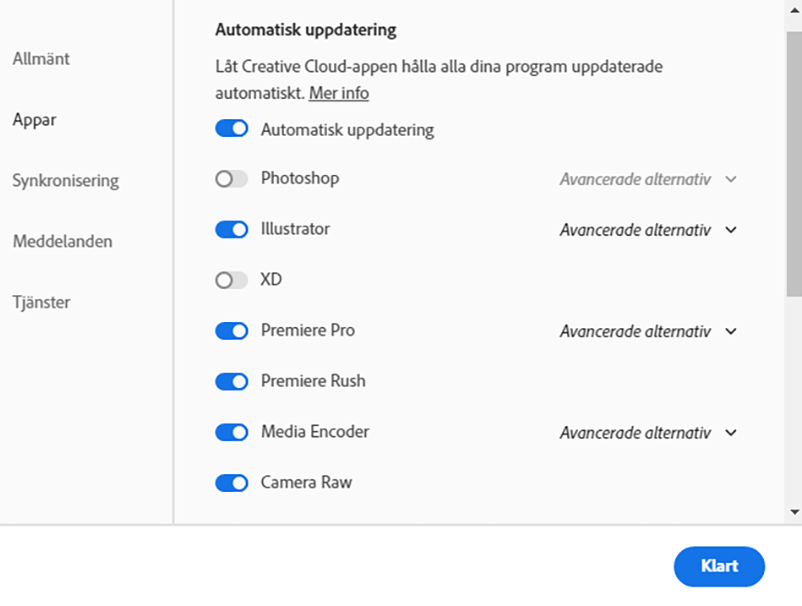Open the Allmänt settings tab

pos(41,59)
